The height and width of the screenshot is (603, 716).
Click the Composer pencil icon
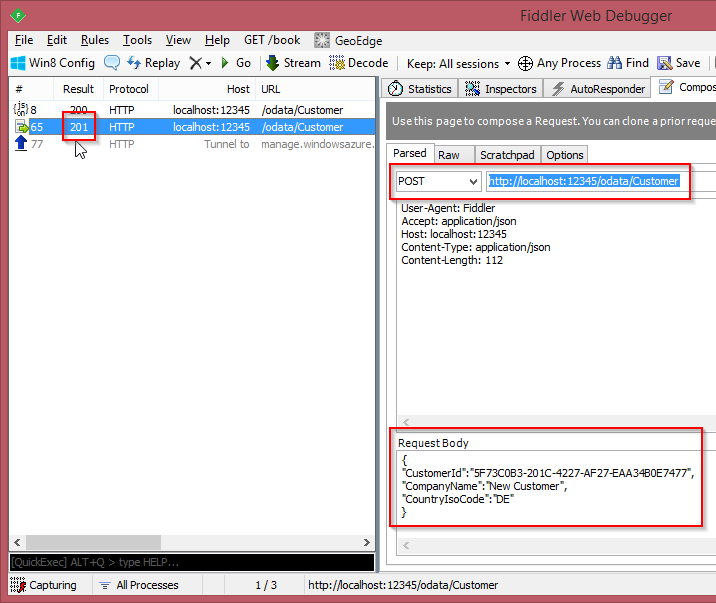[x=666, y=86]
